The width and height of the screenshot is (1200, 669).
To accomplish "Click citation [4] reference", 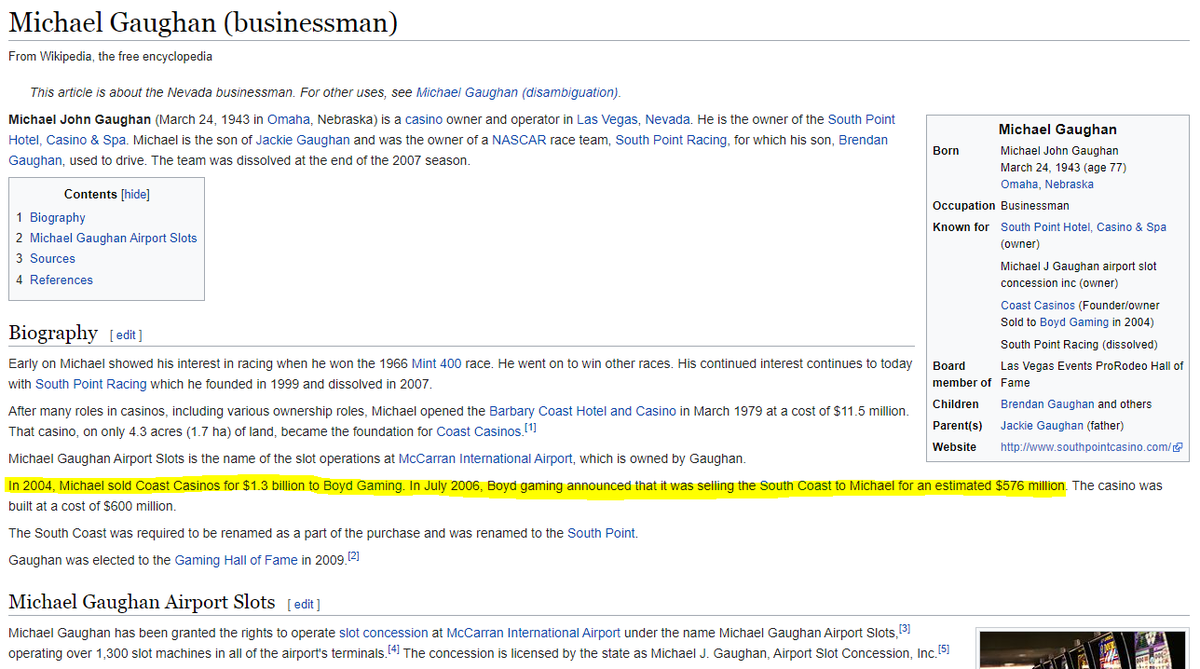I will tap(394, 650).
